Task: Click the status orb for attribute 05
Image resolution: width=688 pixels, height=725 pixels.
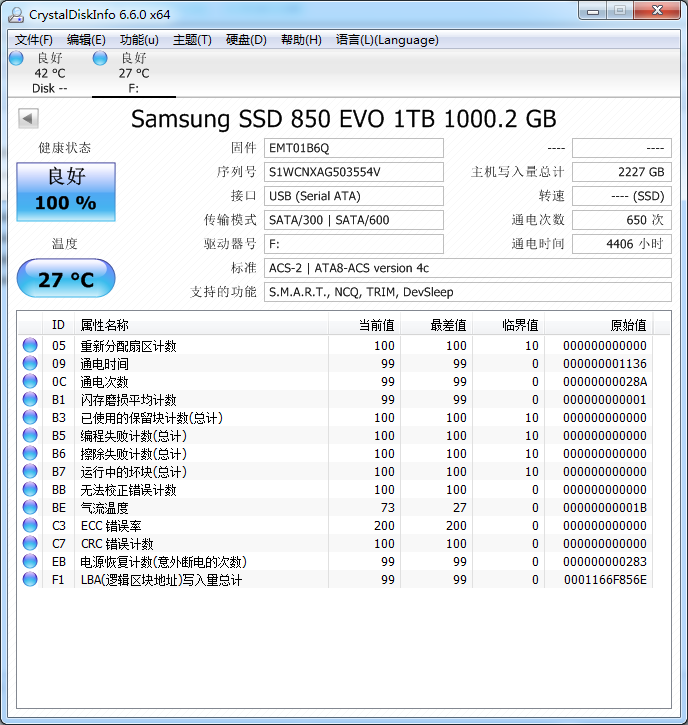Action: coord(30,346)
